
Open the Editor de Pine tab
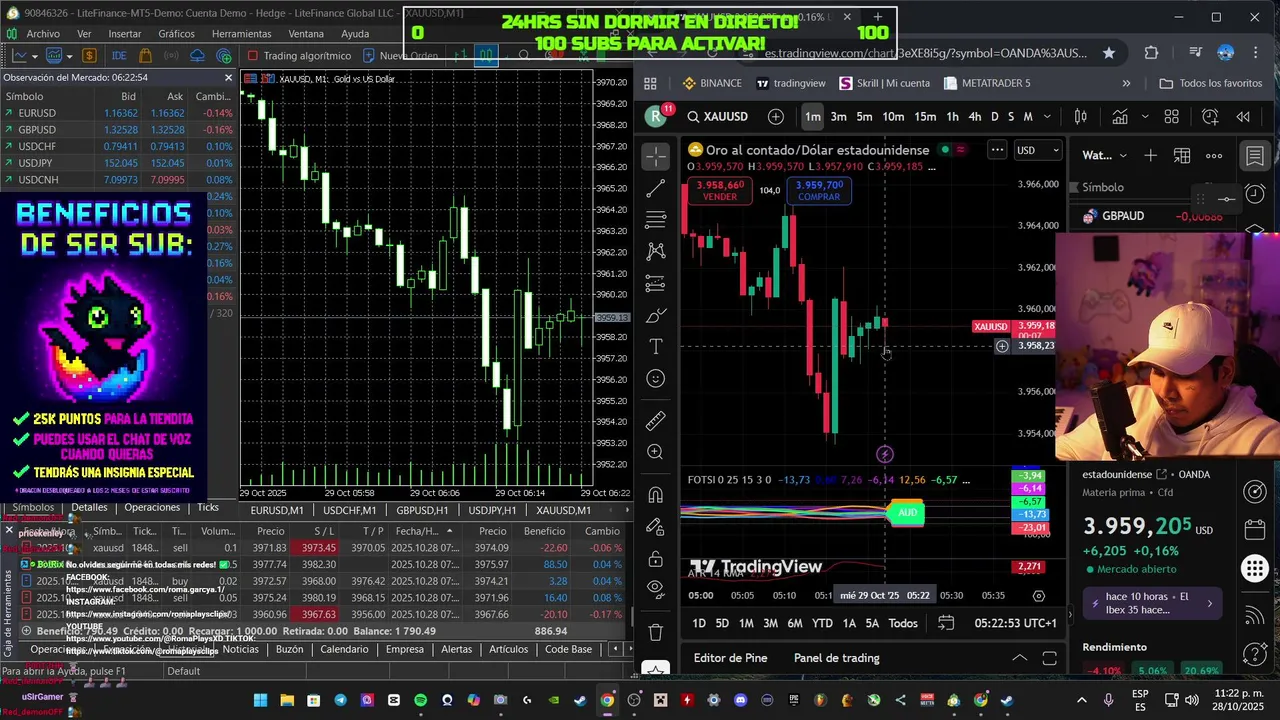[731, 658]
